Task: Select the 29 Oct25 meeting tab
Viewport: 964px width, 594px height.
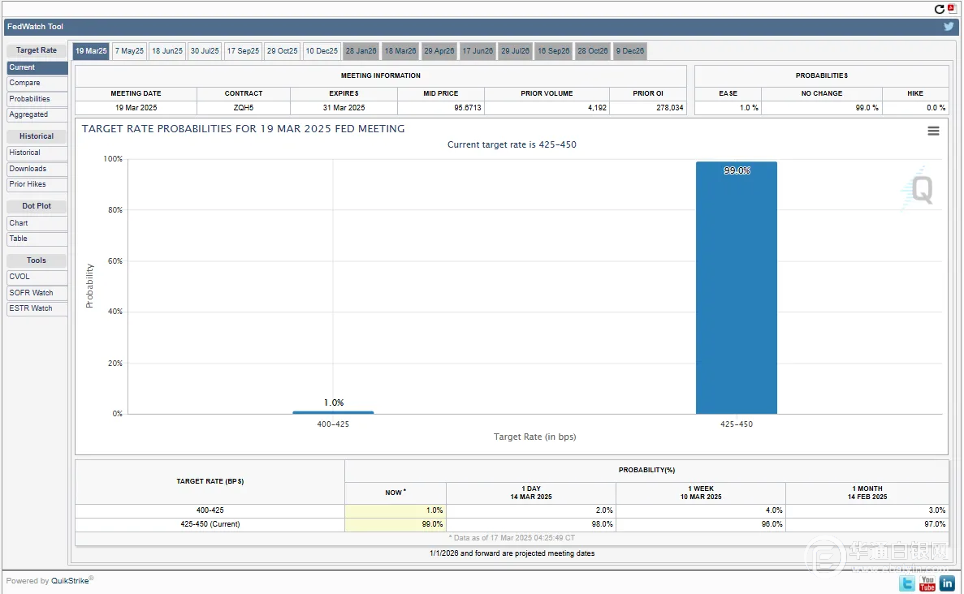Action: pyautogui.click(x=282, y=51)
